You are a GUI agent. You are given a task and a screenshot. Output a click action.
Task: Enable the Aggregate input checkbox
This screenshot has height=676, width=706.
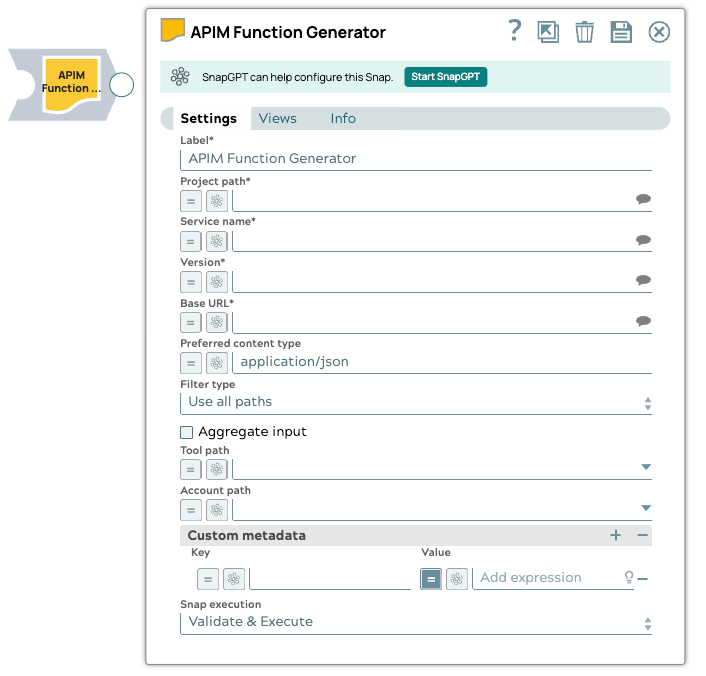coord(186,432)
